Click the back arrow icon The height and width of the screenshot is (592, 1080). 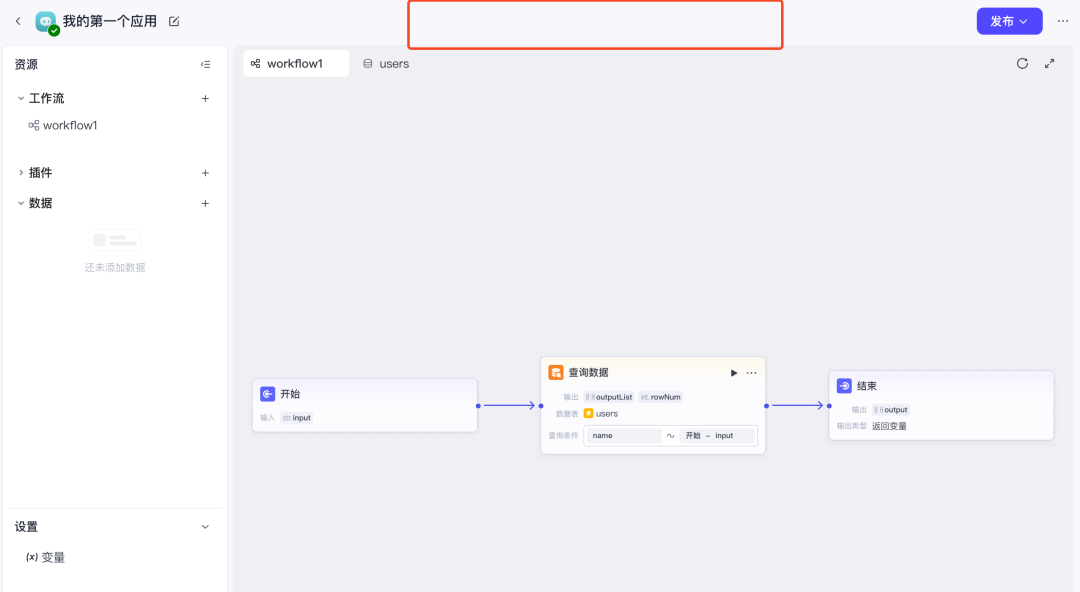pos(18,21)
